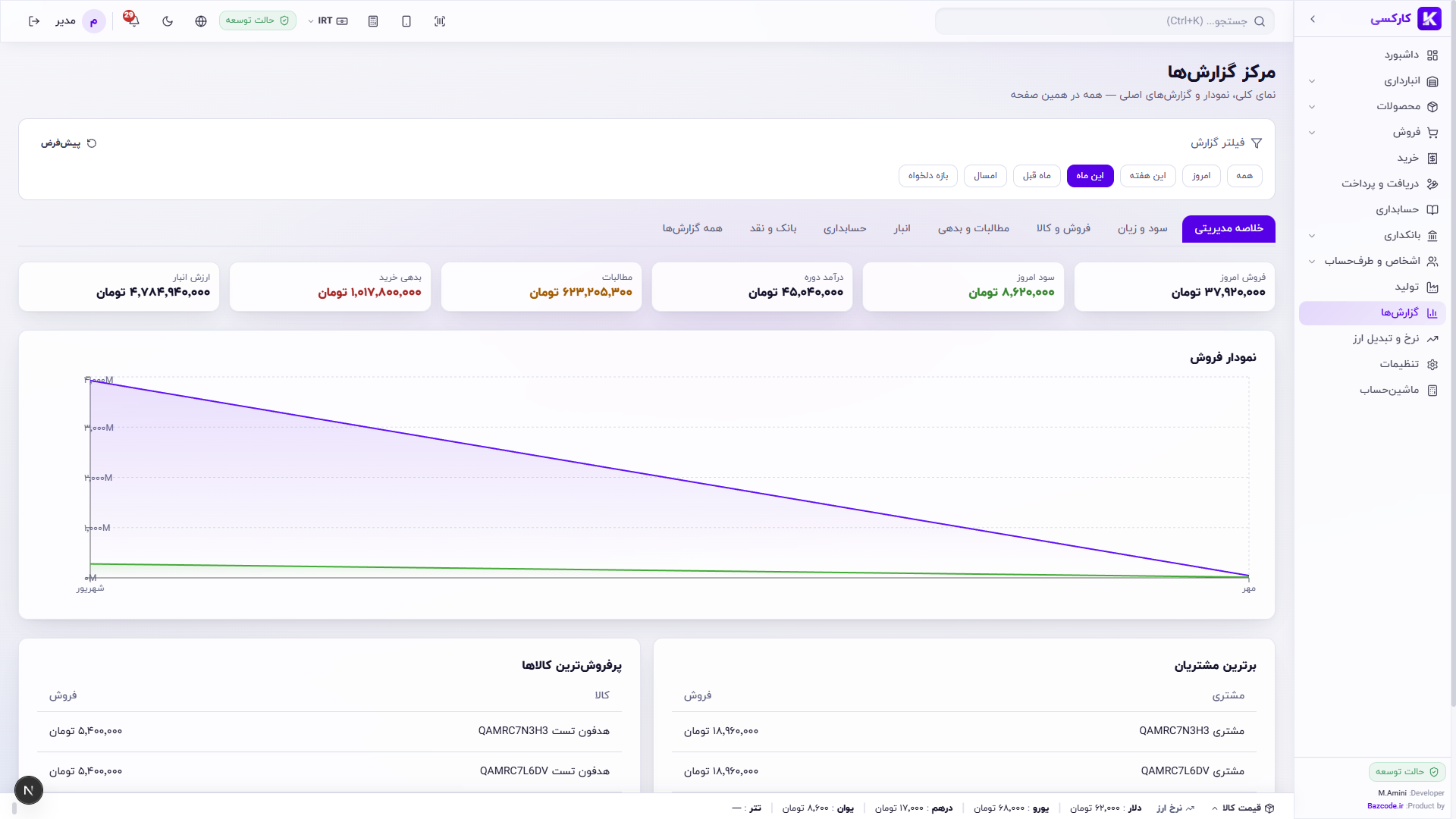The image size is (1456, 819).
Task: Click the barcode scanner icon
Action: [x=440, y=21]
